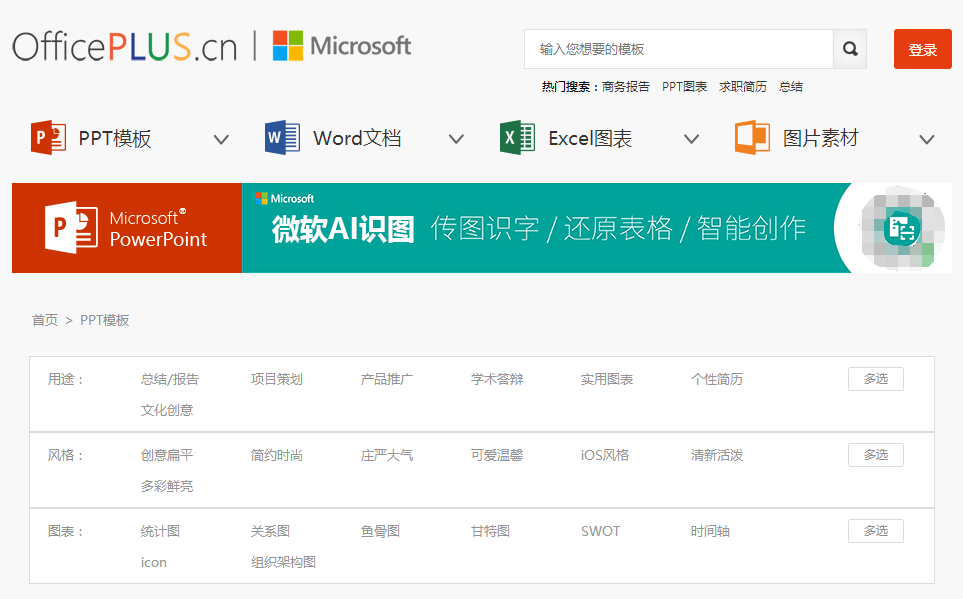The image size is (963, 599).
Task: Click the Word icon beside Word文档
Action: [283, 138]
